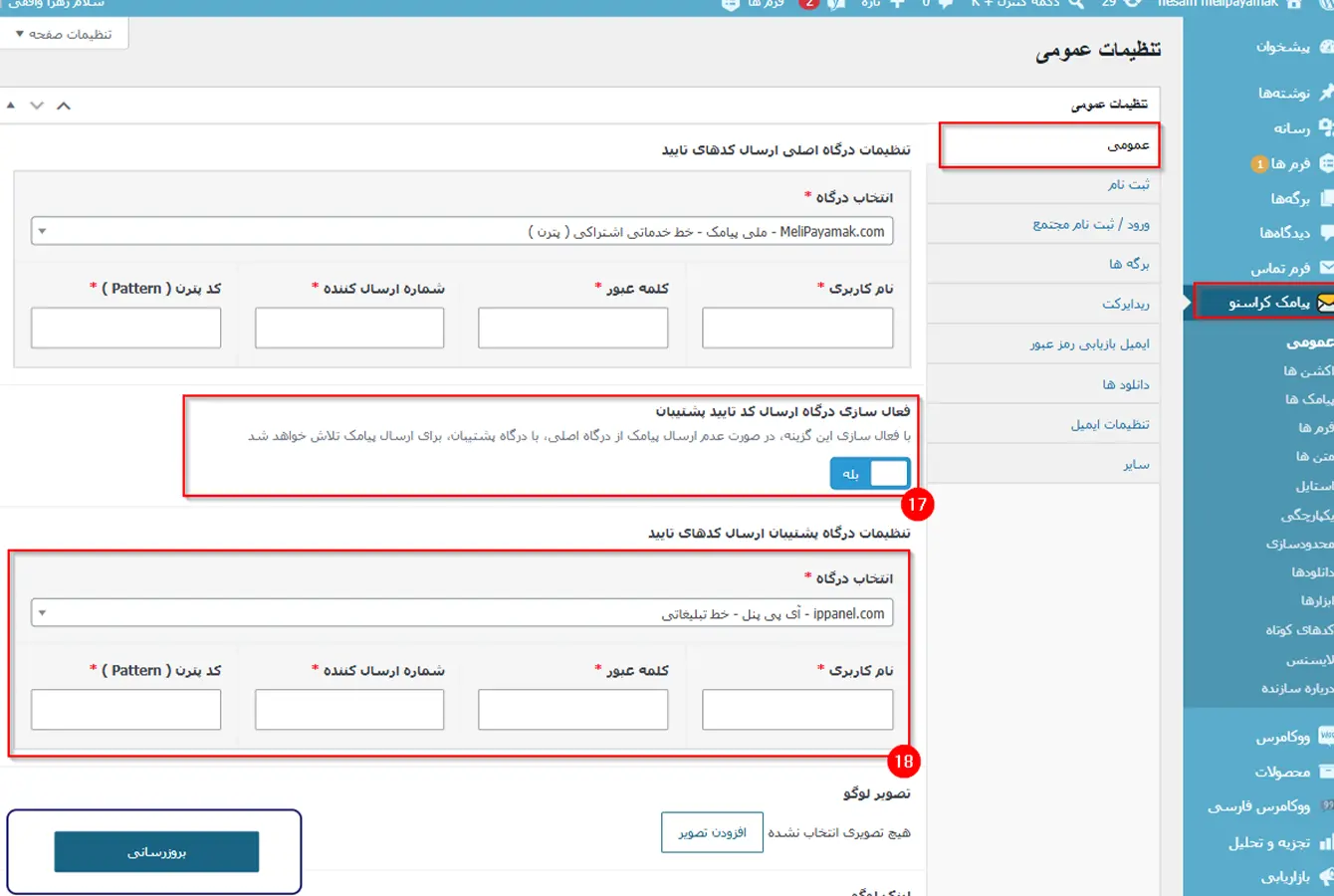The width and height of the screenshot is (1334, 896).
Task: Click main gateway کلمه عبور field
Action: [x=573, y=328]
